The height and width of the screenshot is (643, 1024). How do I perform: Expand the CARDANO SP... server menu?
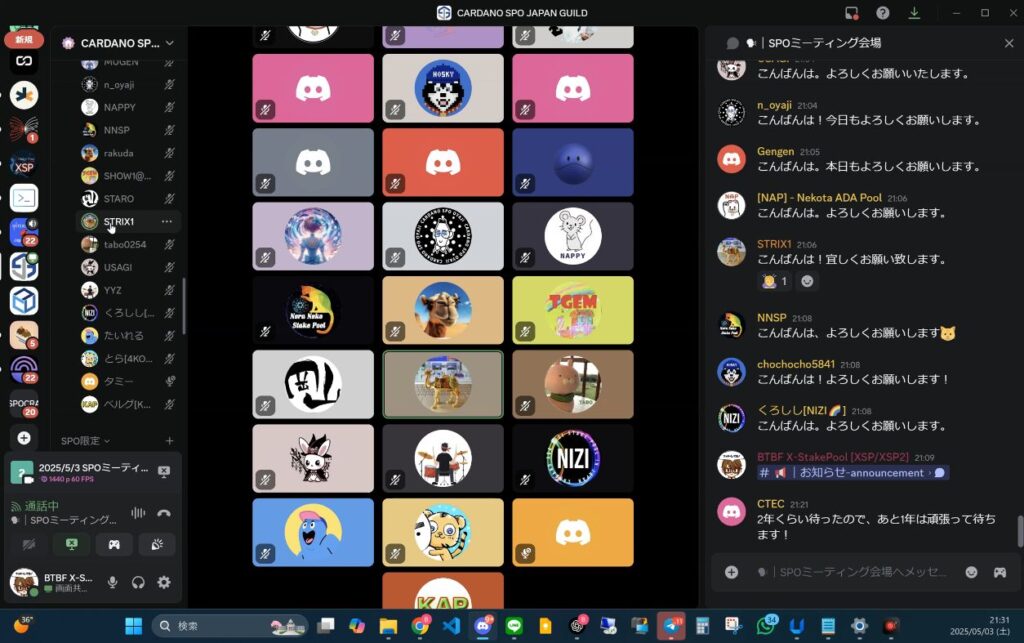click(x=119, y=43)
